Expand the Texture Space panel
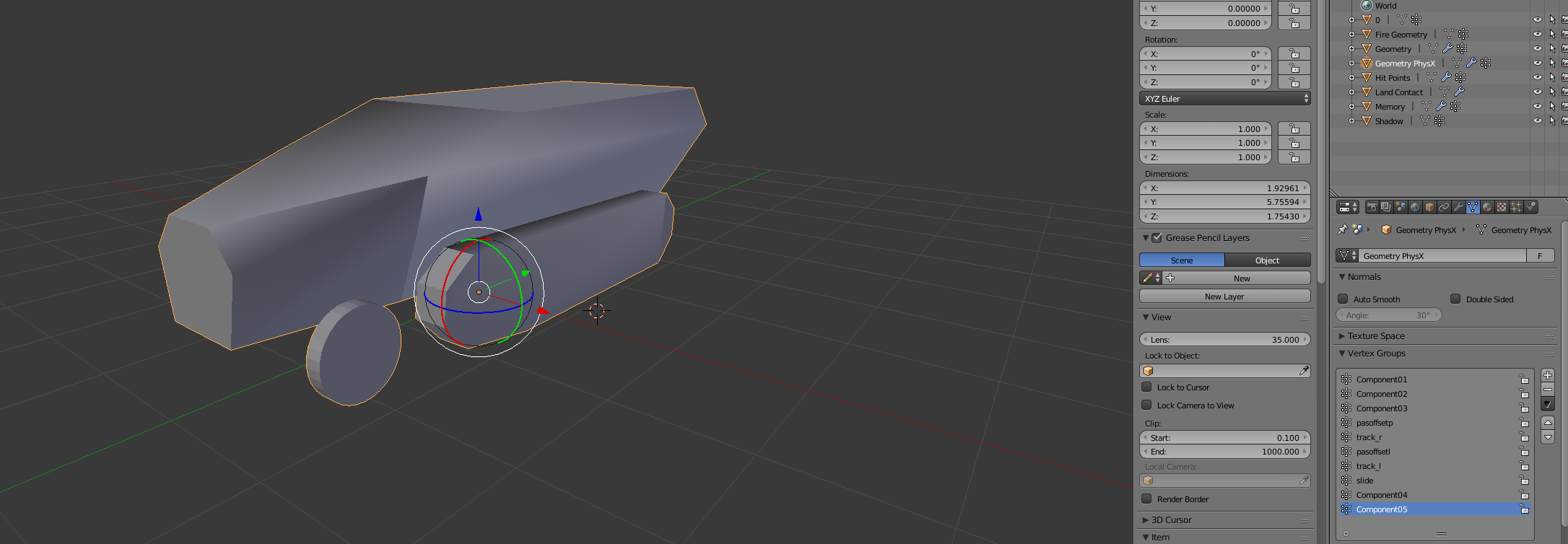 point(1376,336)
